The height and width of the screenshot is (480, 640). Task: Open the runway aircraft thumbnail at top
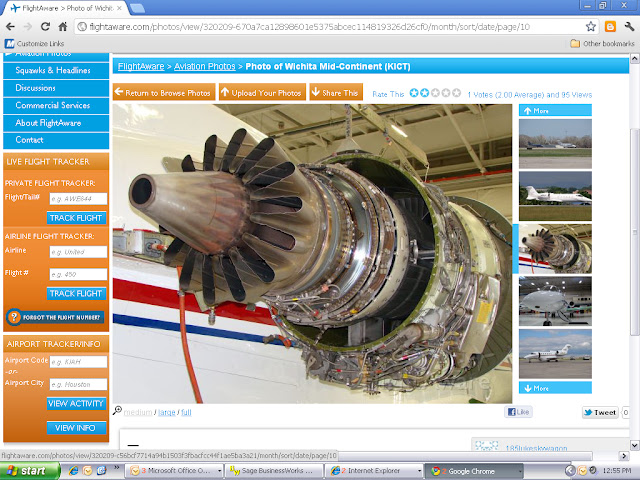[555, 144]
